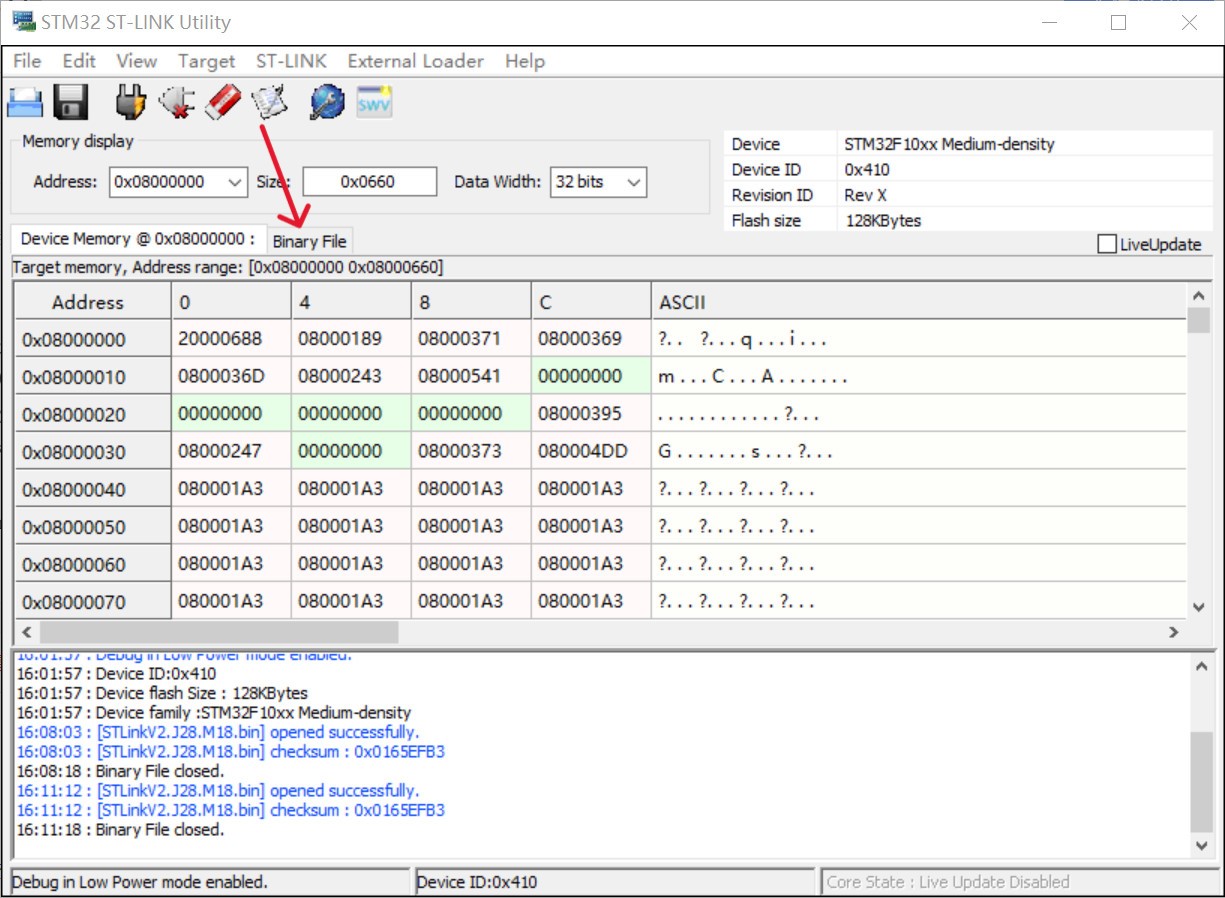Open the Edit menu
This screenshot has height=898, width=1225.
point(79,61)
